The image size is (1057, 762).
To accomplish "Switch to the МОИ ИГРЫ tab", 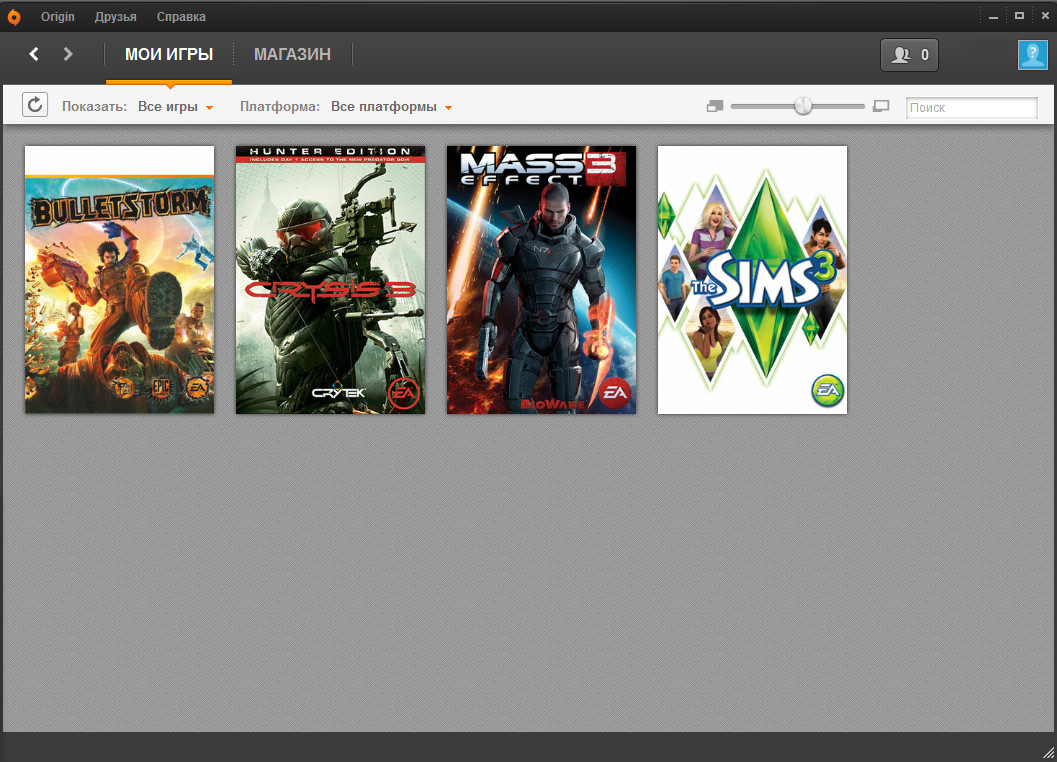I will tap(169, 55).
